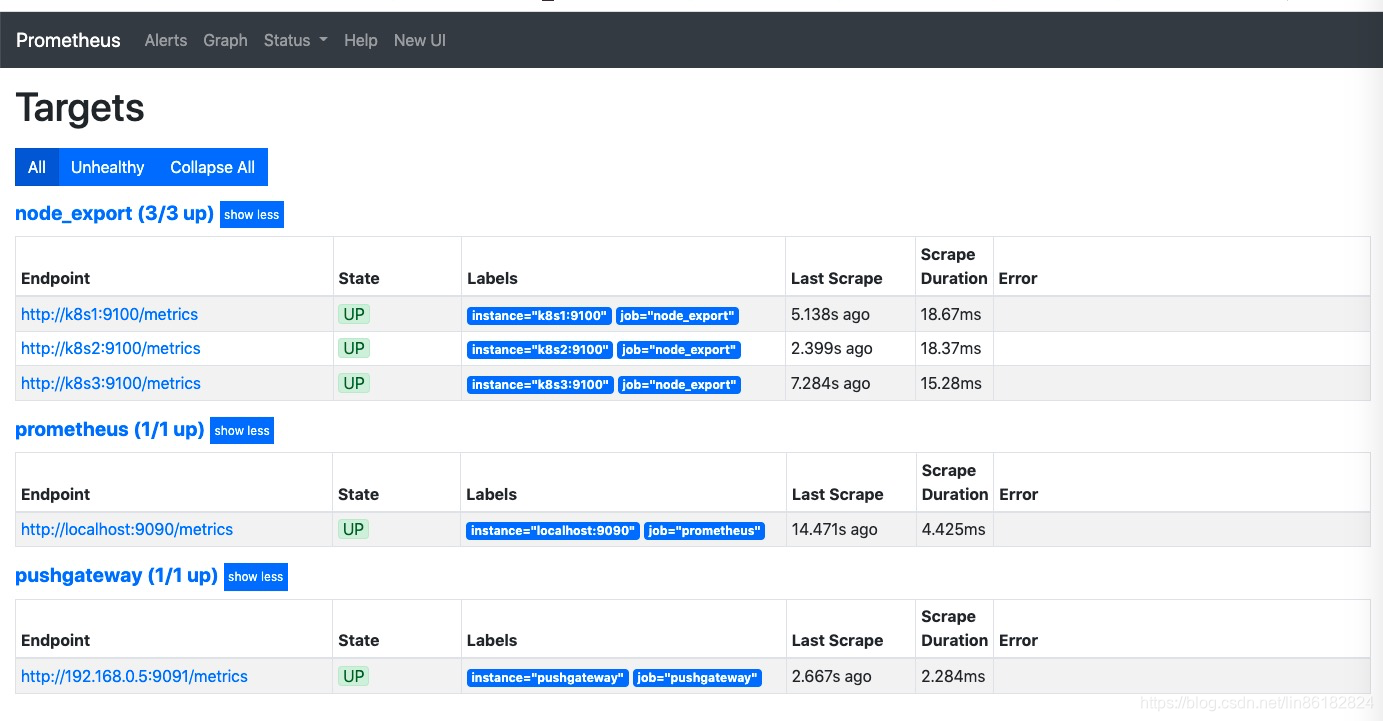Open http://k8s3:9100/metrics endpoint
This screenshot has width=1383, height=721.
111,383
